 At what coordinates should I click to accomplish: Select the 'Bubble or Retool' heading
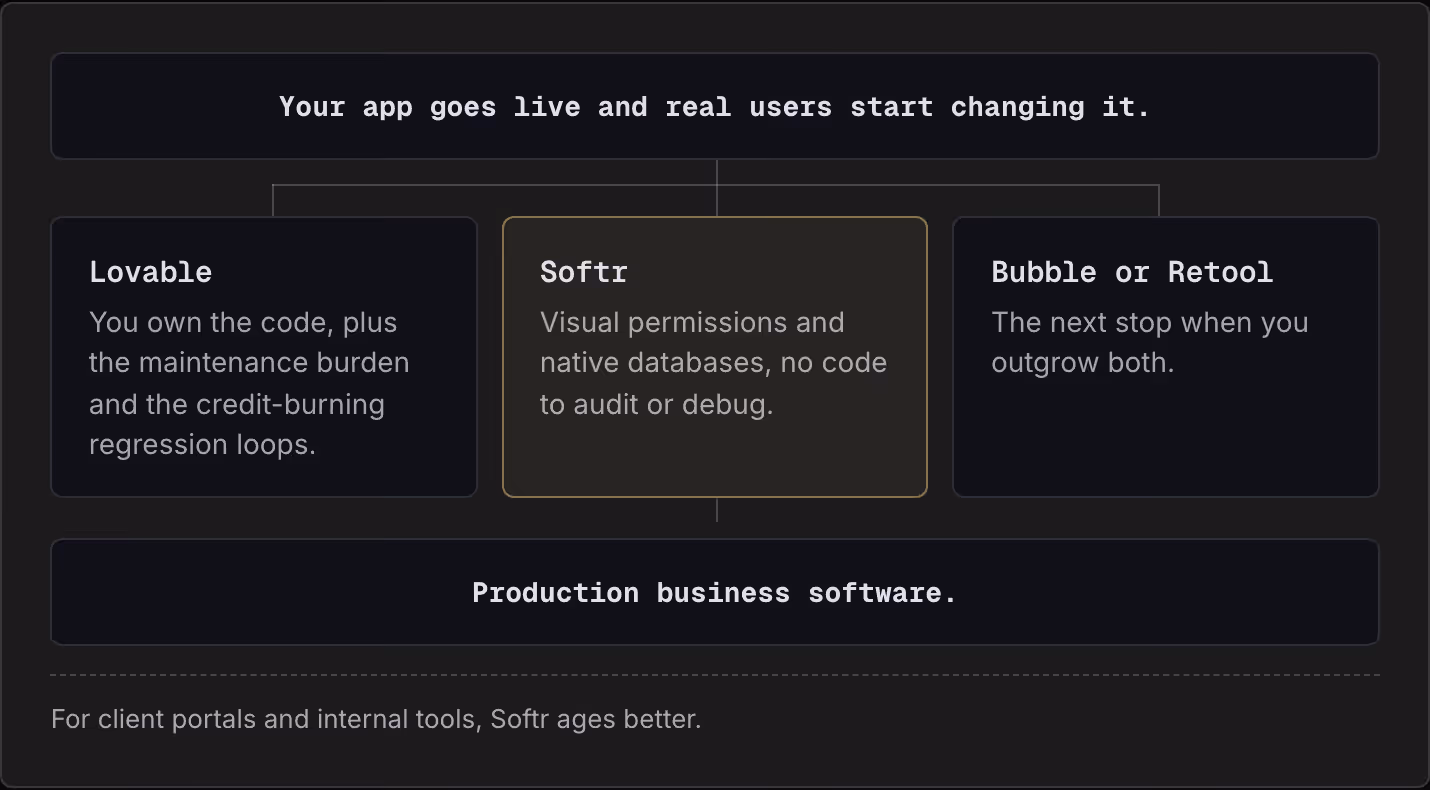pos(1132,272)
